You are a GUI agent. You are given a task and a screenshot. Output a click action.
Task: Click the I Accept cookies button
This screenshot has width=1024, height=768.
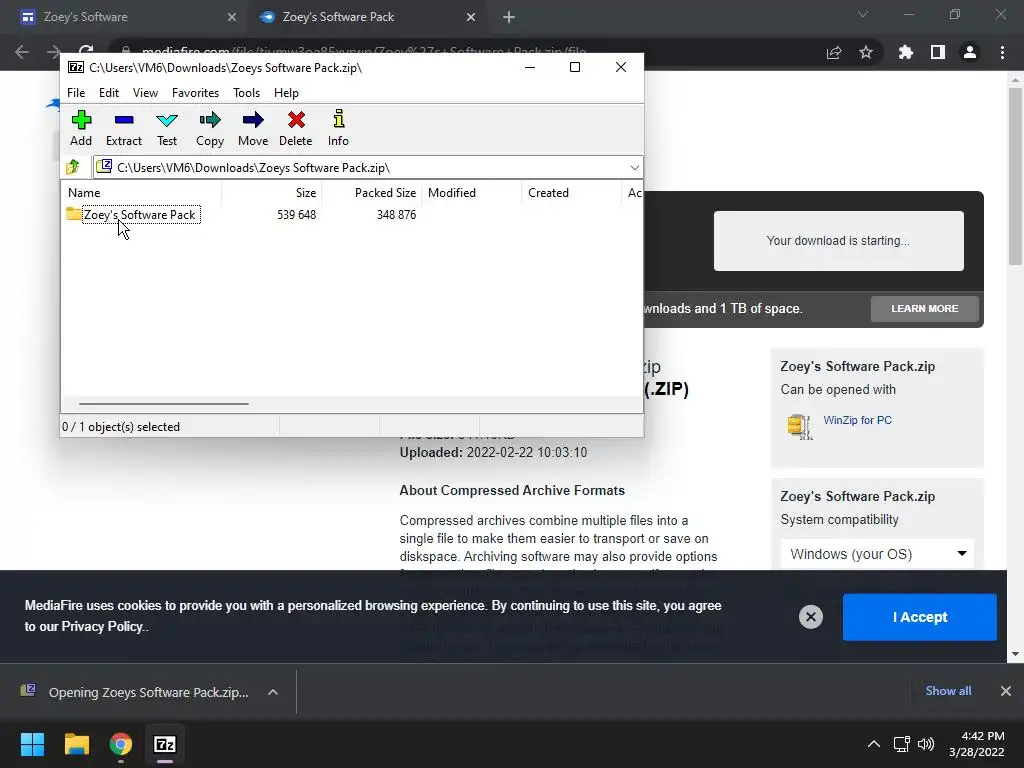pyautogui.click(x=920, y=617)
